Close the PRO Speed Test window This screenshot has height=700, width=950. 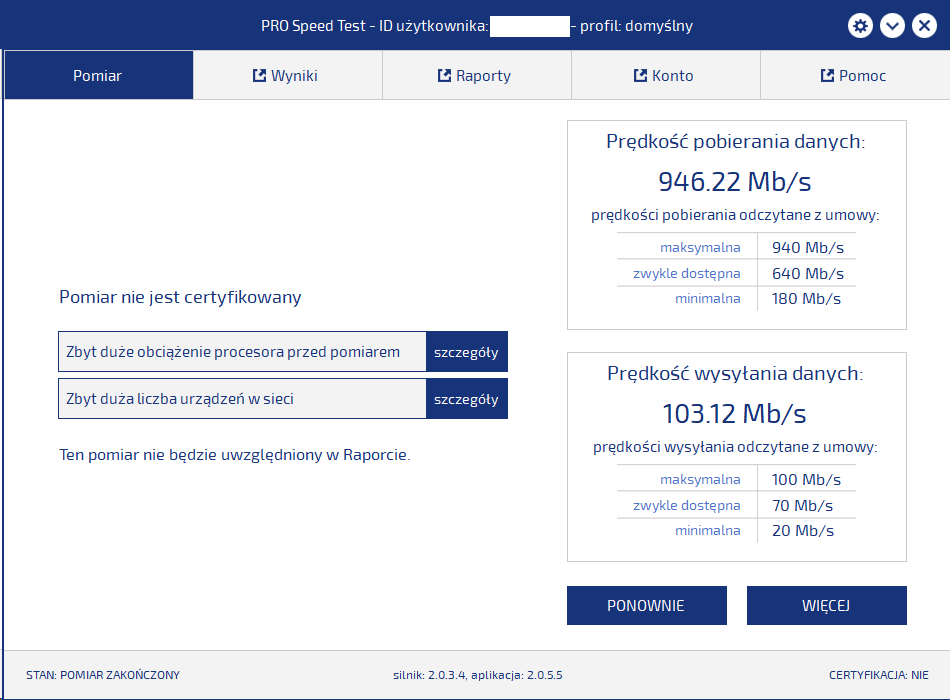click(x=924, y=27)
